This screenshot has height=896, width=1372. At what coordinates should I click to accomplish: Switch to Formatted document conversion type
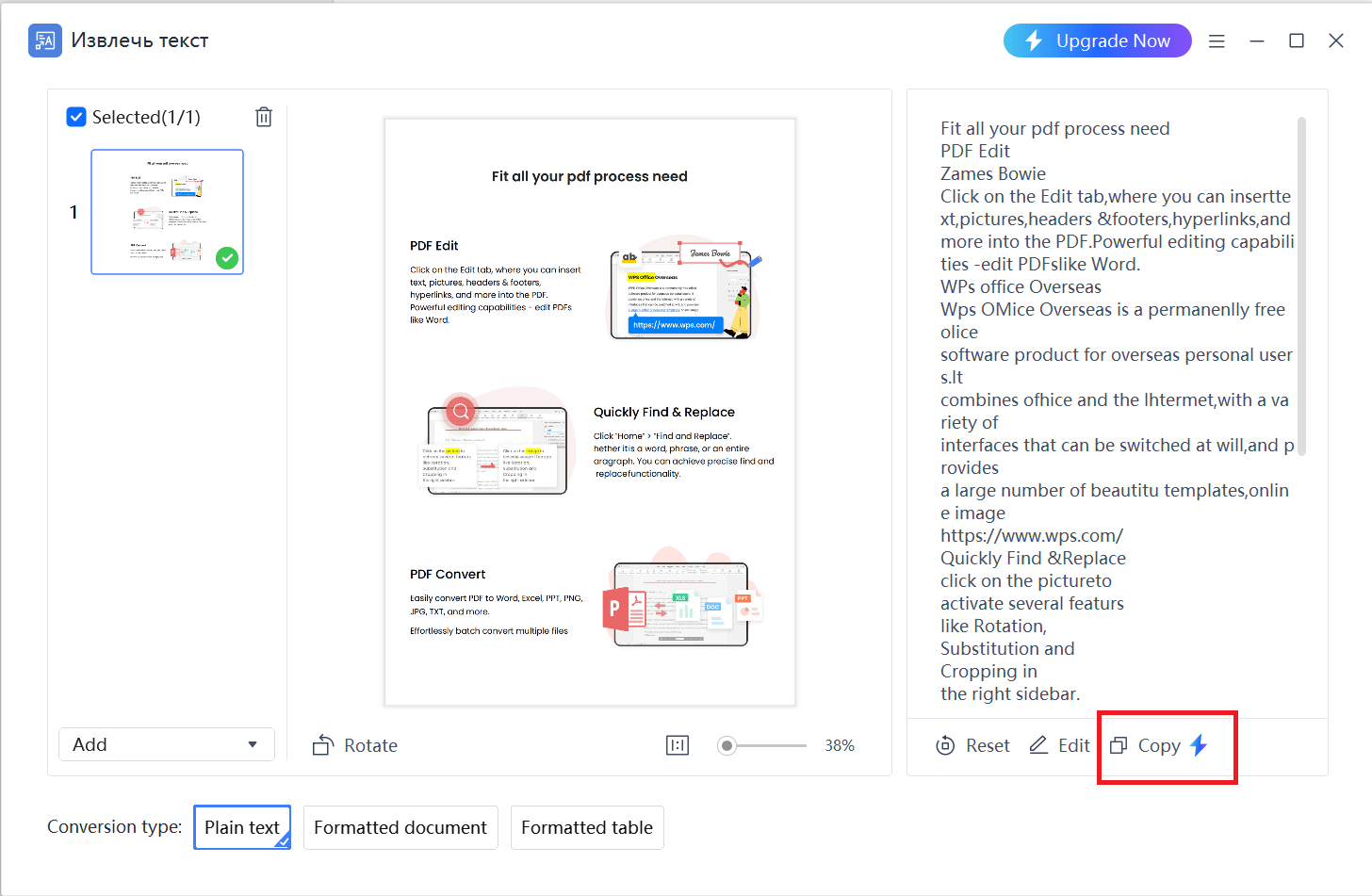coord(400,827)
